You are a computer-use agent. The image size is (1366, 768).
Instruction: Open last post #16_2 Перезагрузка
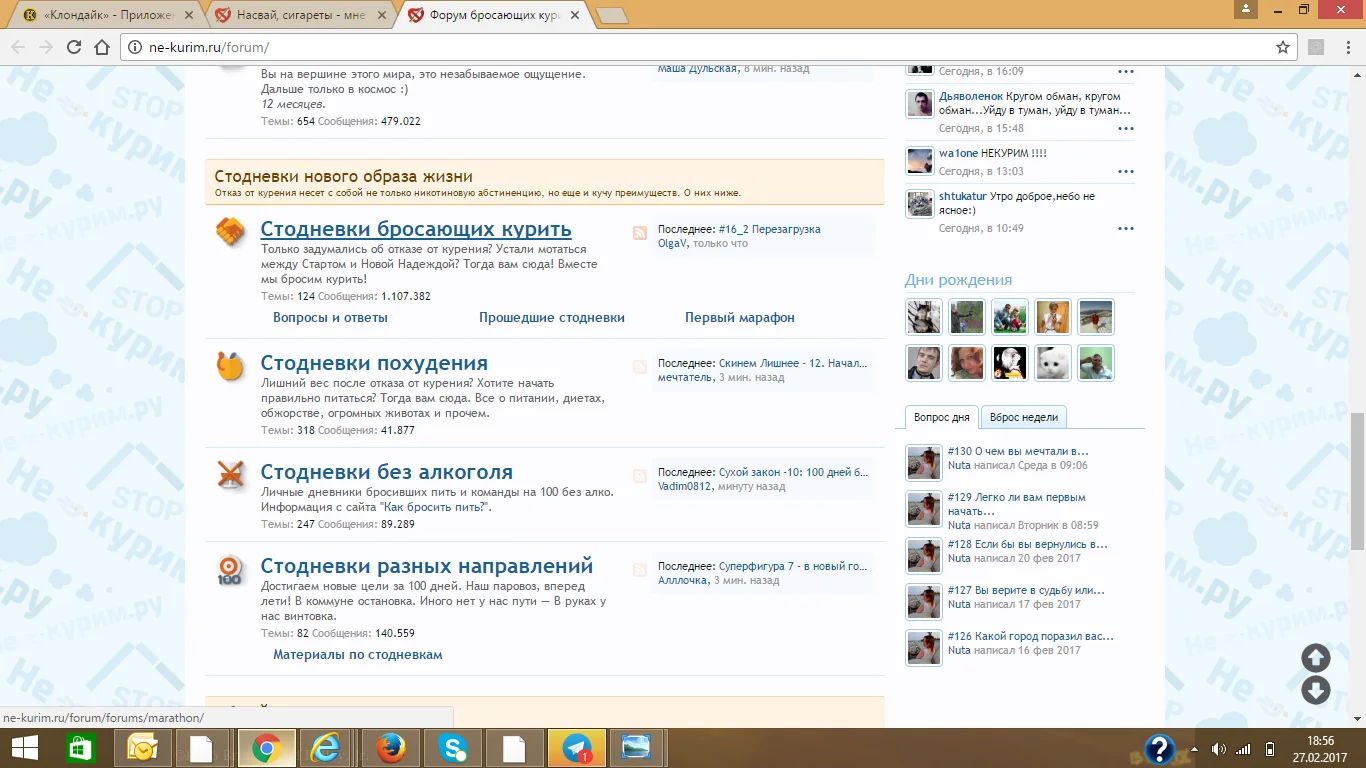click(x=769, y=229)
